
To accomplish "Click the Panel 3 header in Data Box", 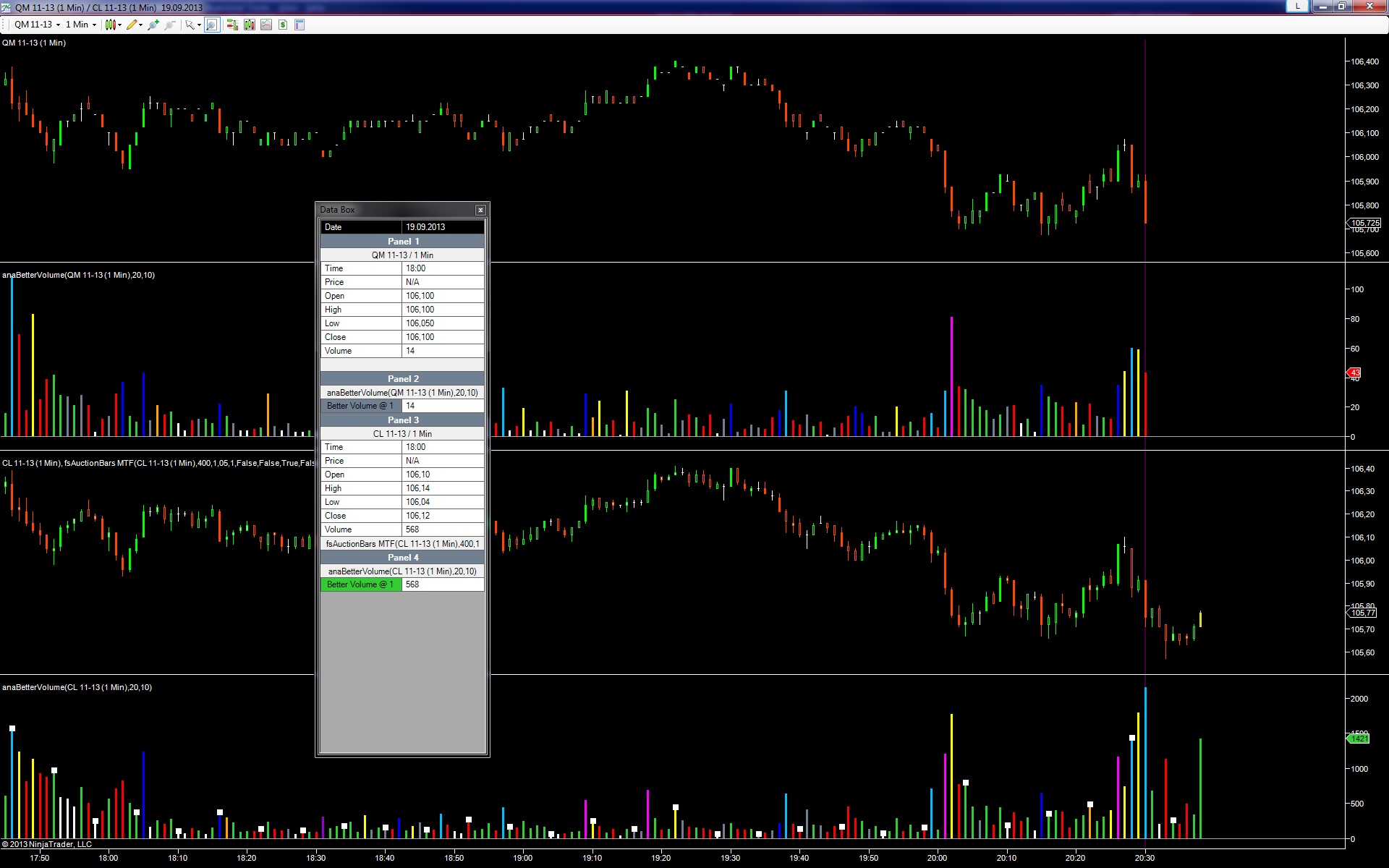I will 403,420.
